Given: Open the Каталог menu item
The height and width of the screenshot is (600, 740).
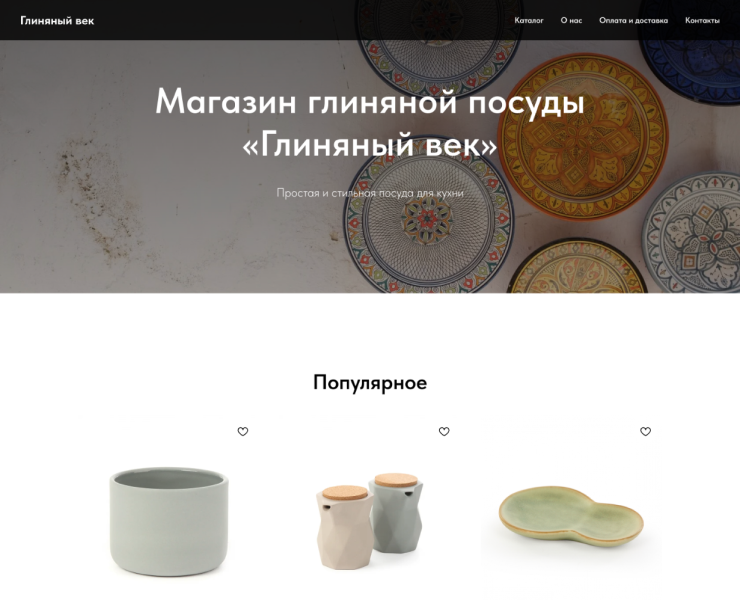Looking at the screenshot, I should 529,20.
